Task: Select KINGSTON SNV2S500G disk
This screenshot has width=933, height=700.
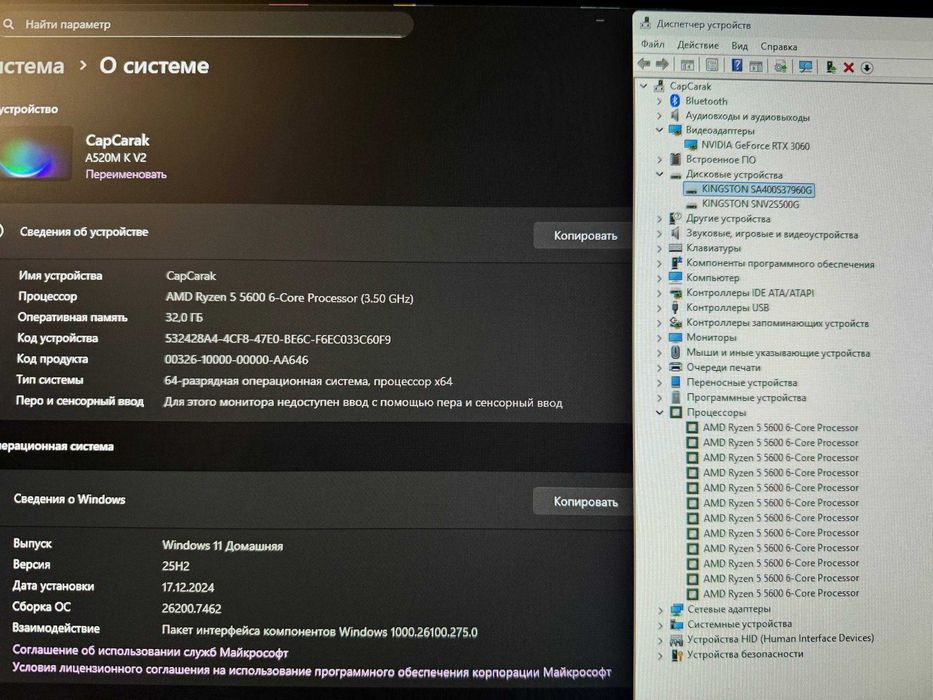Action: point(750,204)
